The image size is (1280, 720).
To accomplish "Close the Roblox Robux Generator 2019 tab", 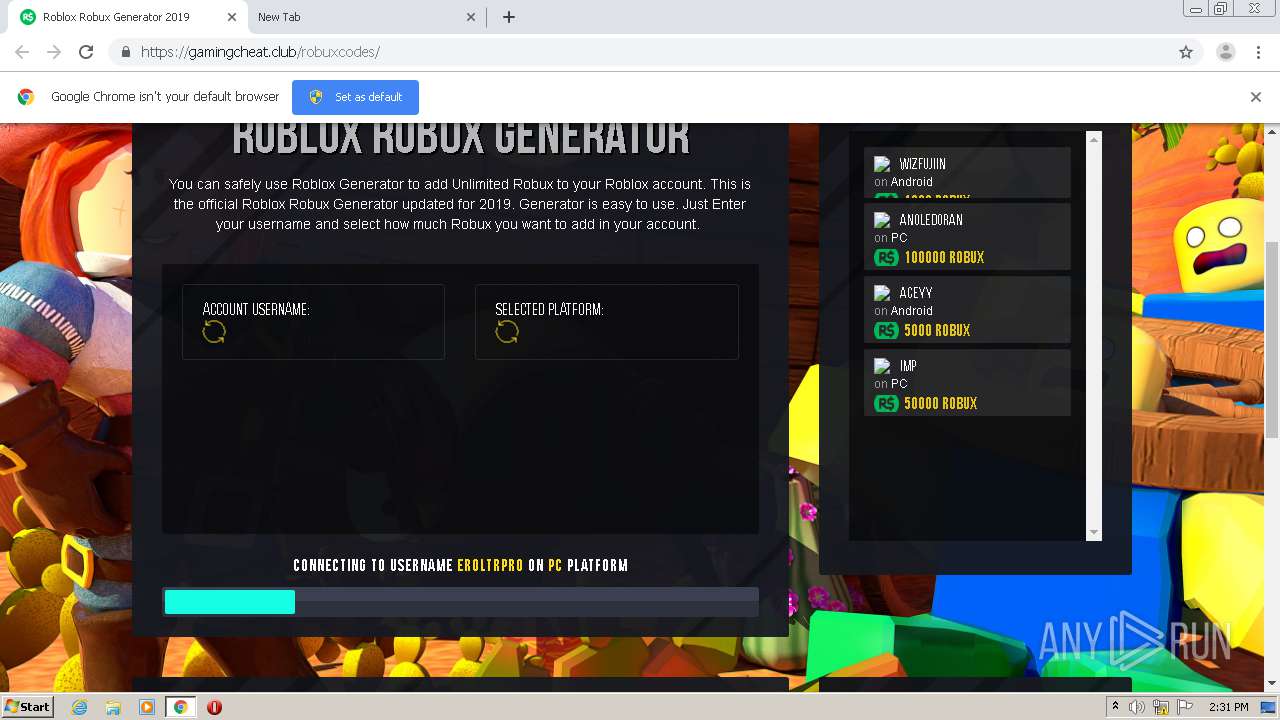I will point(231,17).
